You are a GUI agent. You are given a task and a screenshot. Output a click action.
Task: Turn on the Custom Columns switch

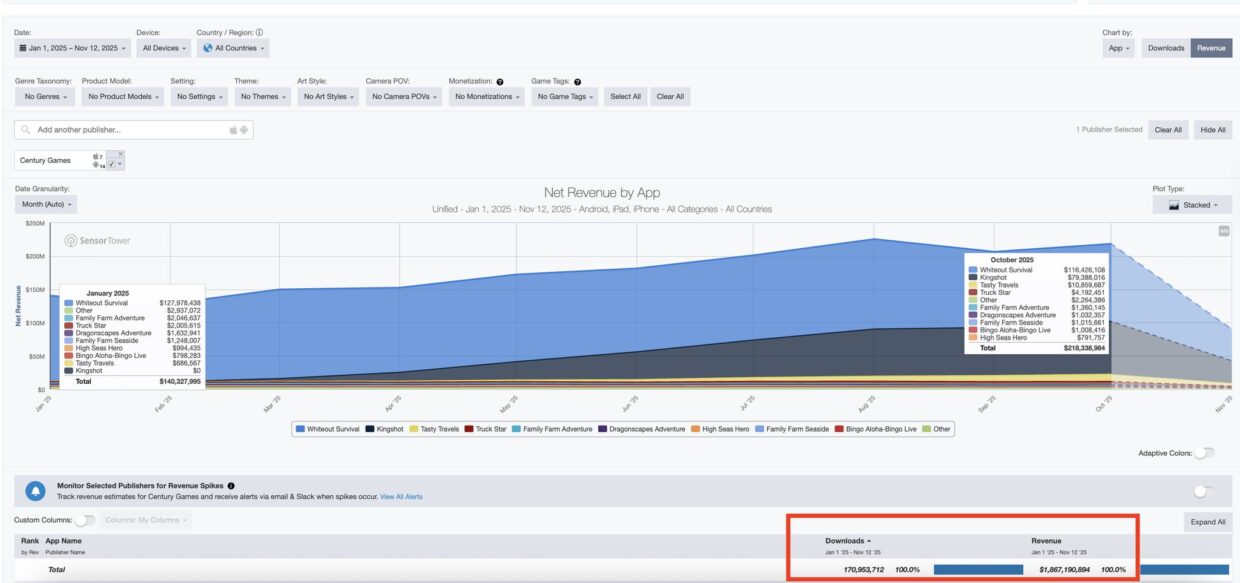[85, 520]
